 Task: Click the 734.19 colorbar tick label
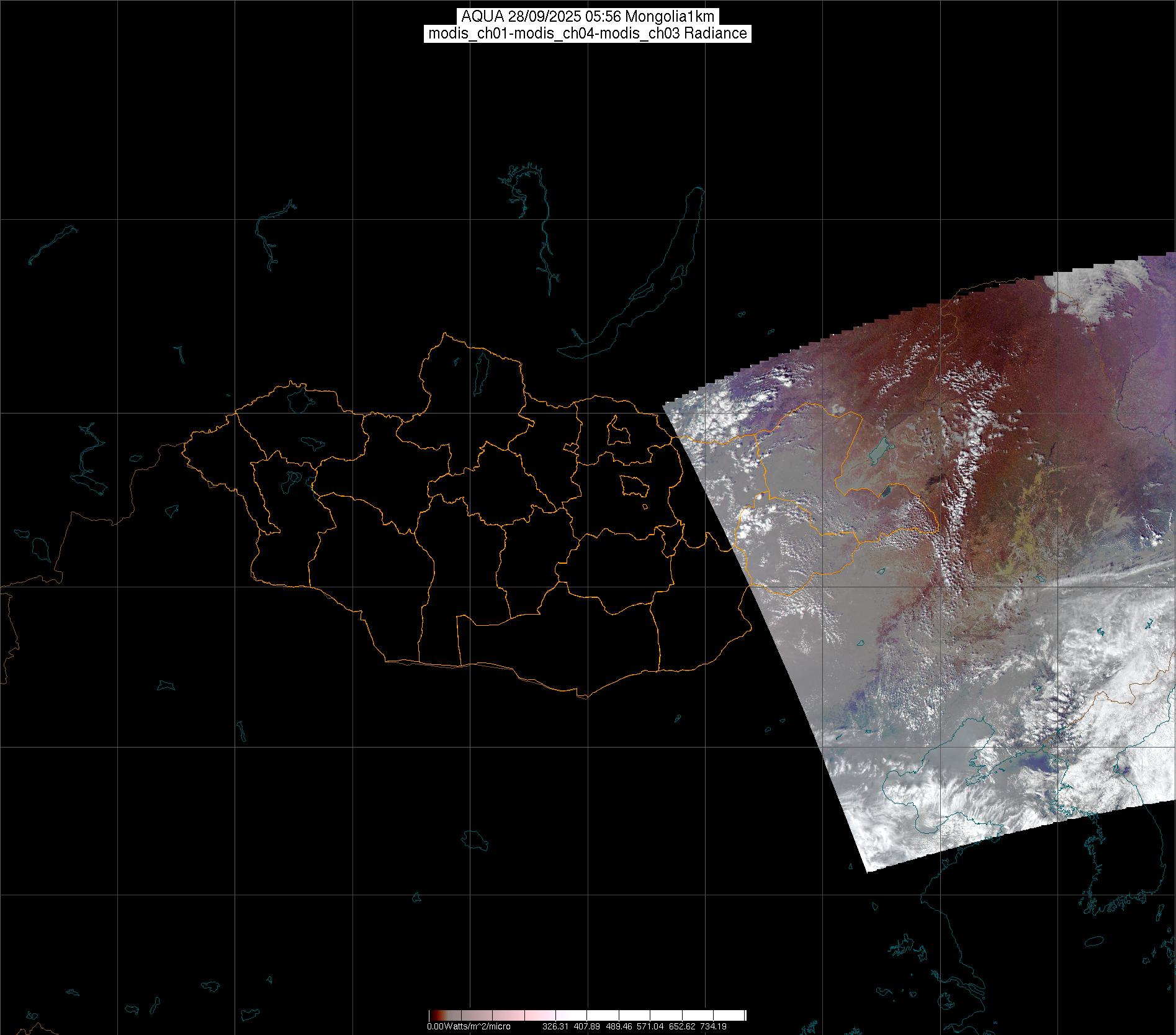[x=713, y=1027]
